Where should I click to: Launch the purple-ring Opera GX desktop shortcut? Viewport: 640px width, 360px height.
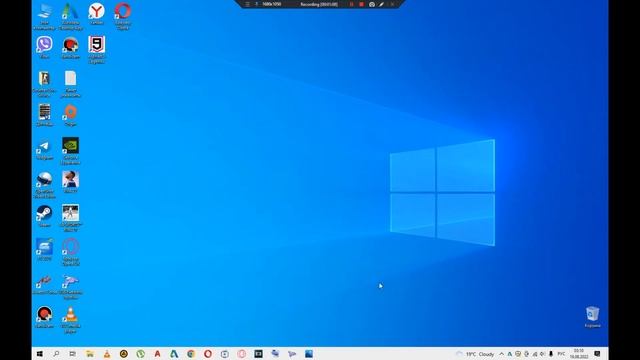70,252
